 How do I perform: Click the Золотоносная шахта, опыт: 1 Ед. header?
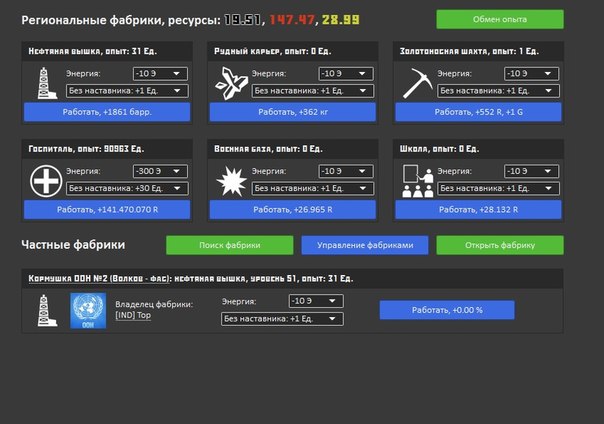point(469,51)
